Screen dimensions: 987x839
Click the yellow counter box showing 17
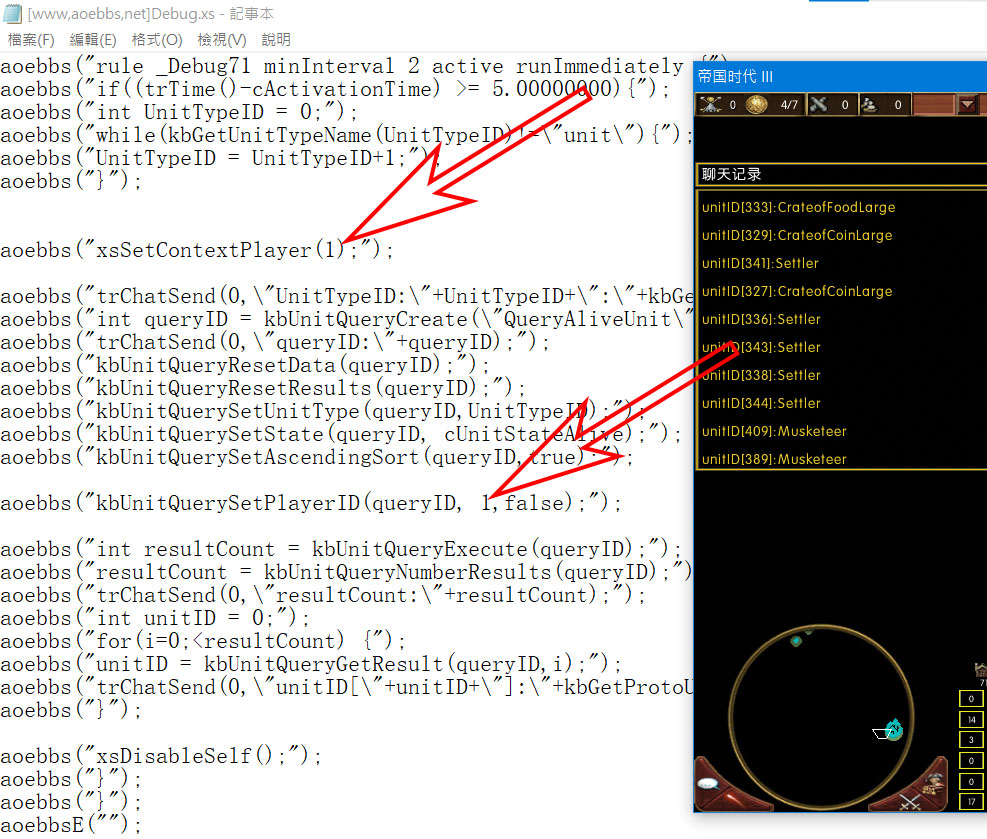coord(971,802)
